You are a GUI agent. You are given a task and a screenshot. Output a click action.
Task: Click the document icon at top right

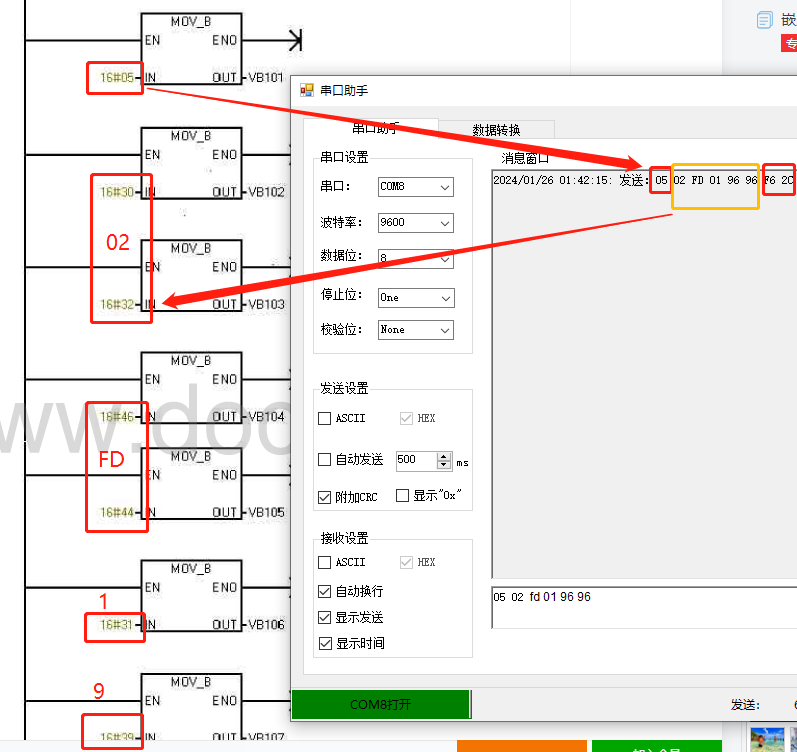click(x=764, y=20)
